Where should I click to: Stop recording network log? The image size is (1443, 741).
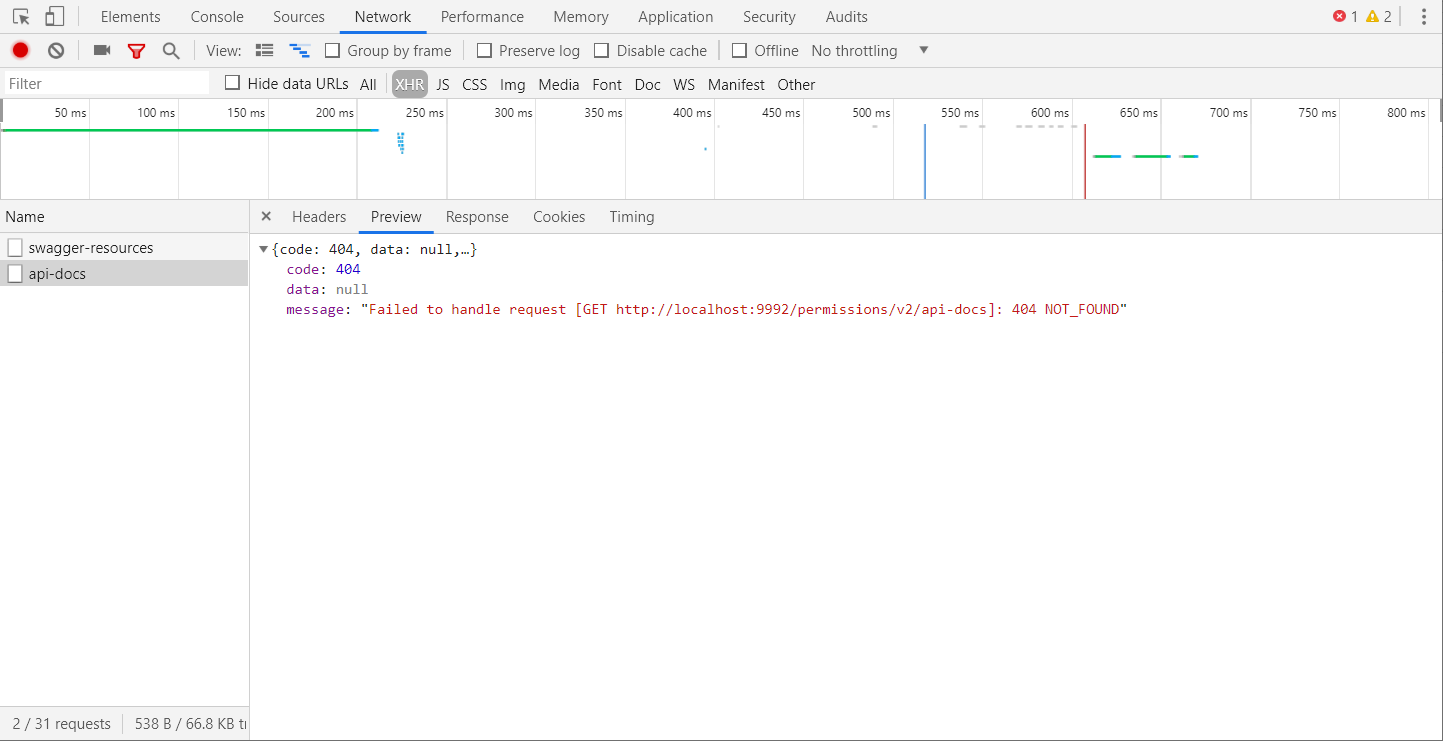coord(20,50)
